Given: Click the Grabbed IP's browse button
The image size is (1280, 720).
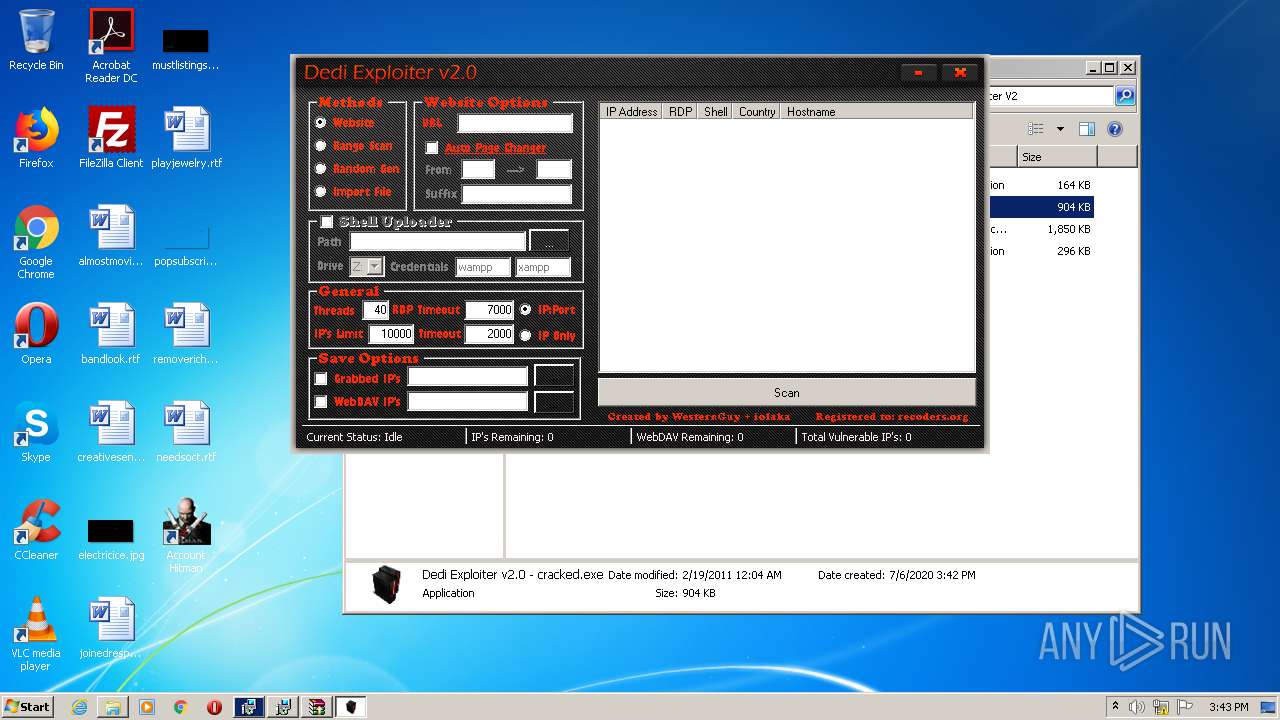Looking at the screenshot, I should coord(554,376).
